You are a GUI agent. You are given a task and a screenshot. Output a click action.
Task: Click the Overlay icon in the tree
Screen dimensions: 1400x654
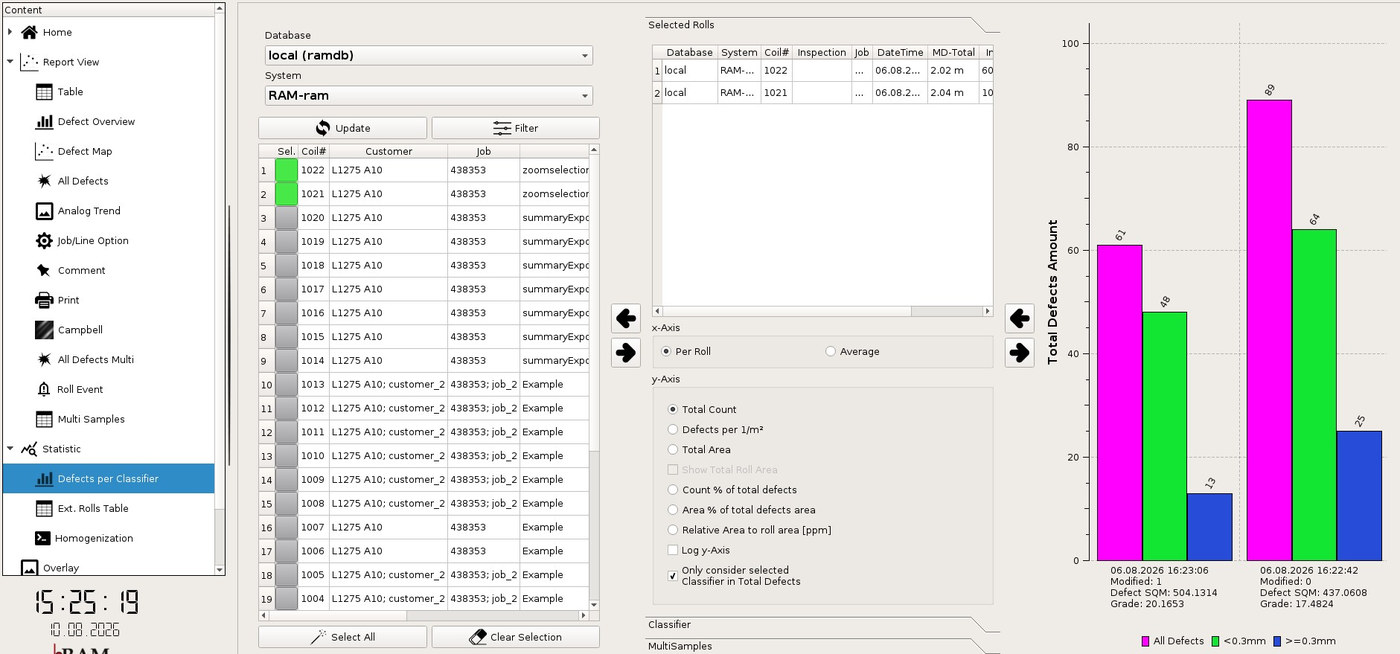click(29, 568)
